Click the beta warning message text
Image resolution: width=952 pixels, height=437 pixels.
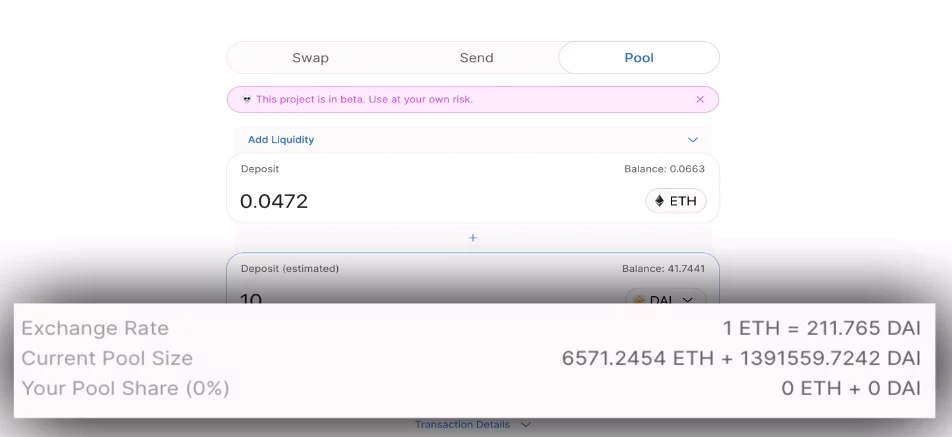tap(364, 100)
